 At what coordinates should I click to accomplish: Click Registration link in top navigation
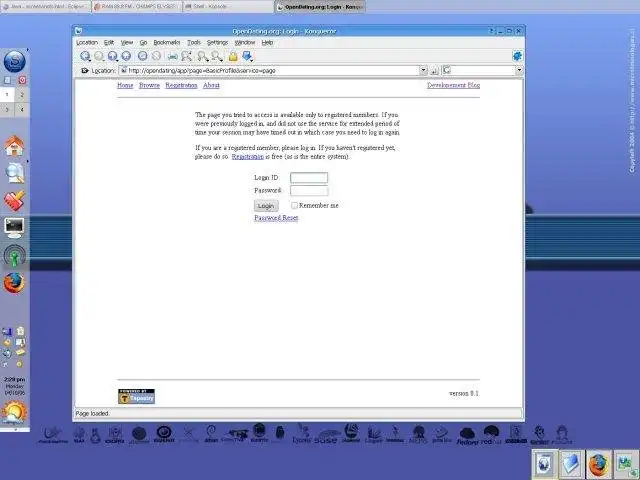(x=181, y=85)
